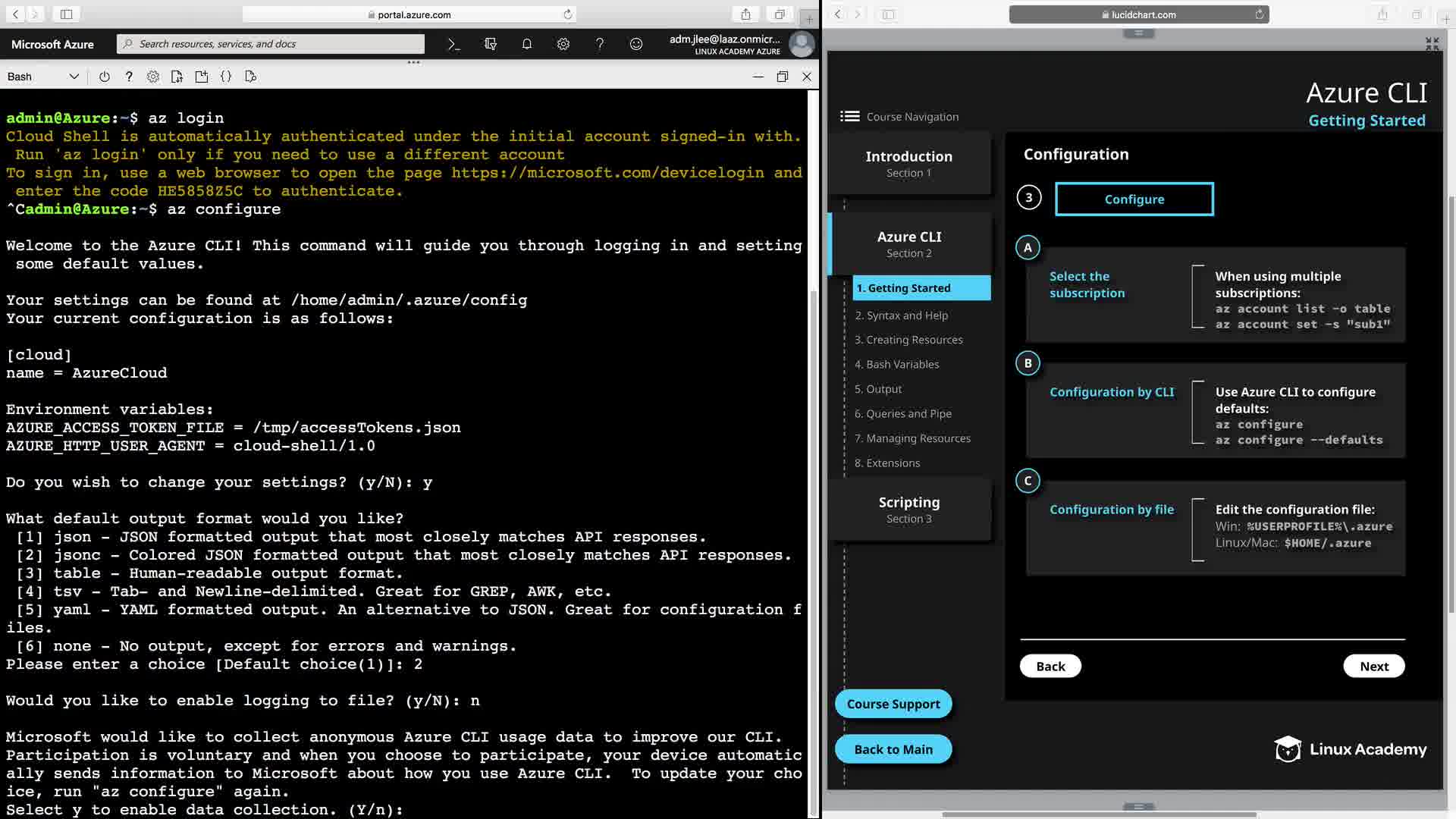The image size is (1456, 819).
Task: Click the upload/download files icon
Action: click(177, 77)
